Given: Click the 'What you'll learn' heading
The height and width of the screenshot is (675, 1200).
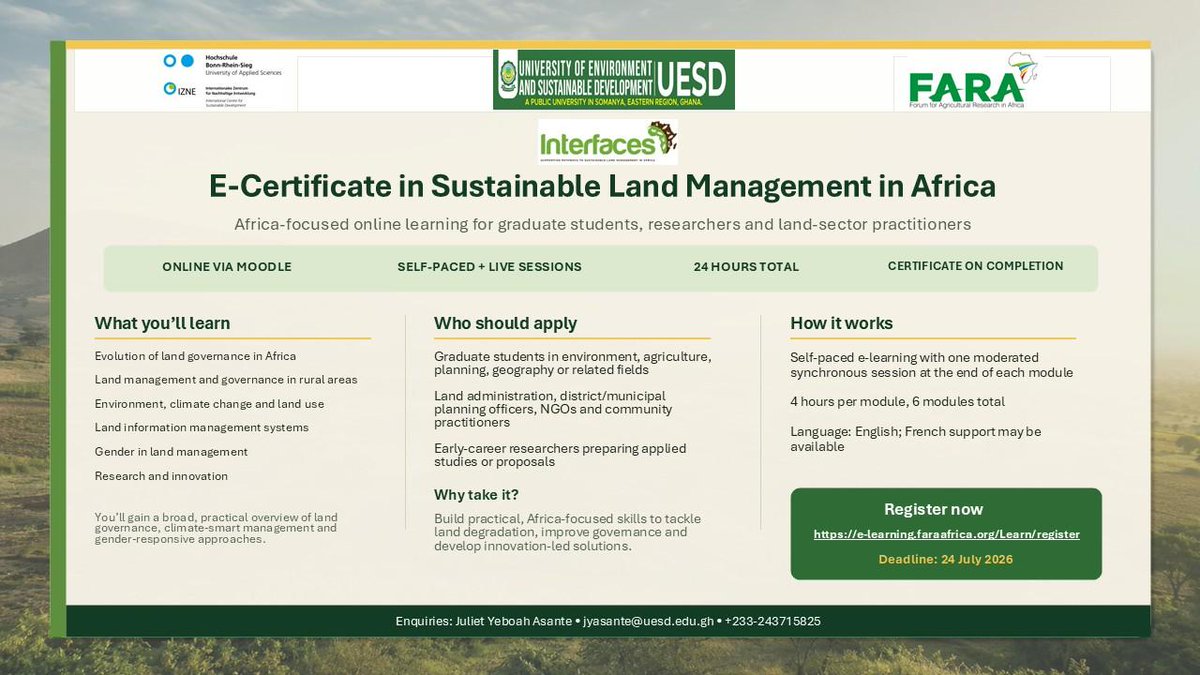Looking at the screenshot, I should coord(162,323).
